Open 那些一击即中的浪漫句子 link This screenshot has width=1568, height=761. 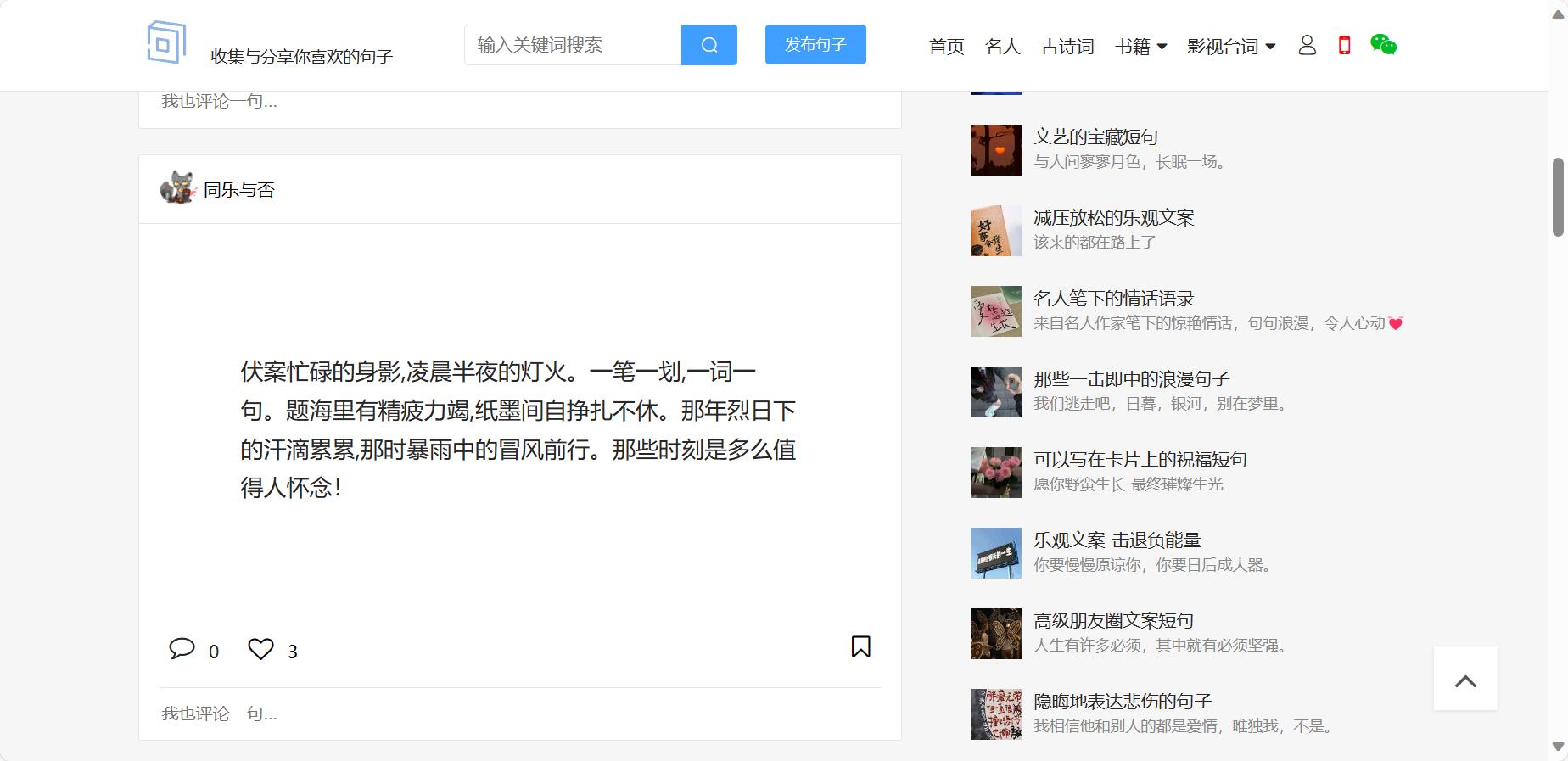tap(1131, 378)
